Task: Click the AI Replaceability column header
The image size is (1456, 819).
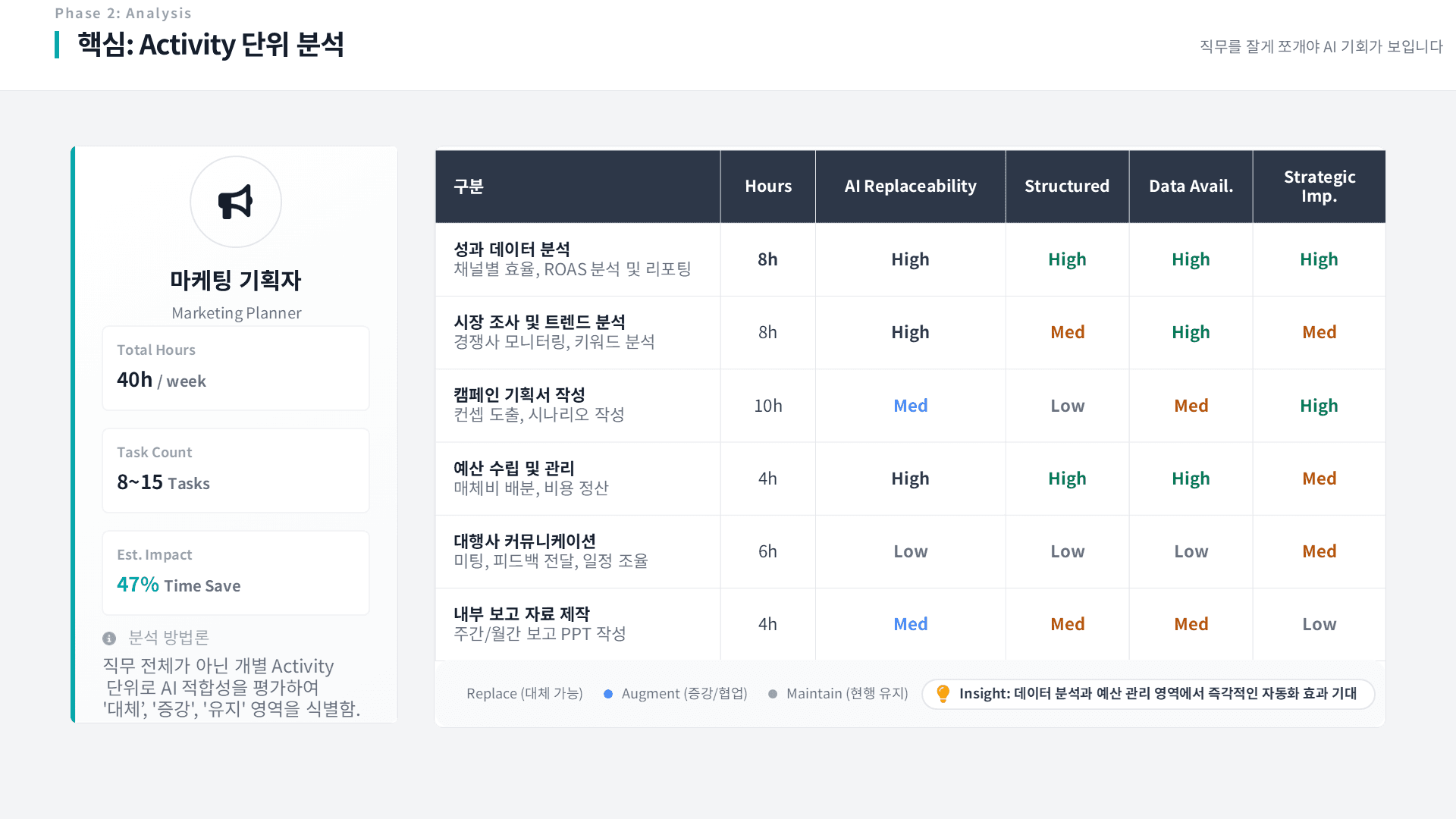Action: pyautogui.click(x=910, y=186)
